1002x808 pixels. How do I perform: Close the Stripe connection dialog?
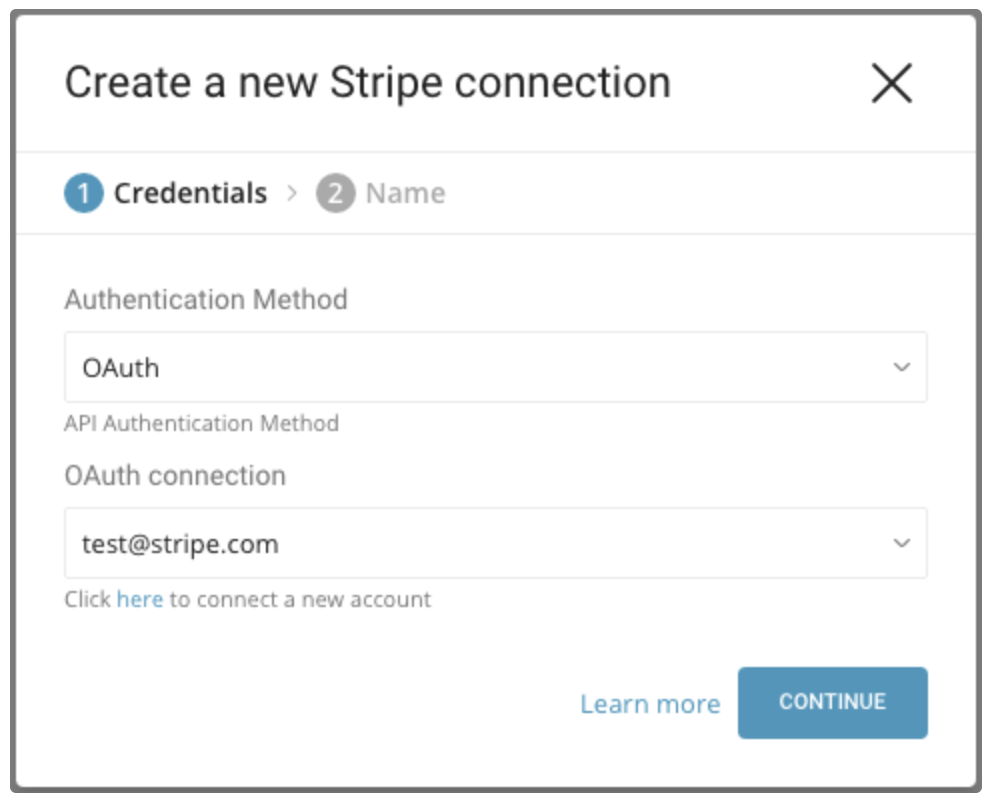pos(891,84)
